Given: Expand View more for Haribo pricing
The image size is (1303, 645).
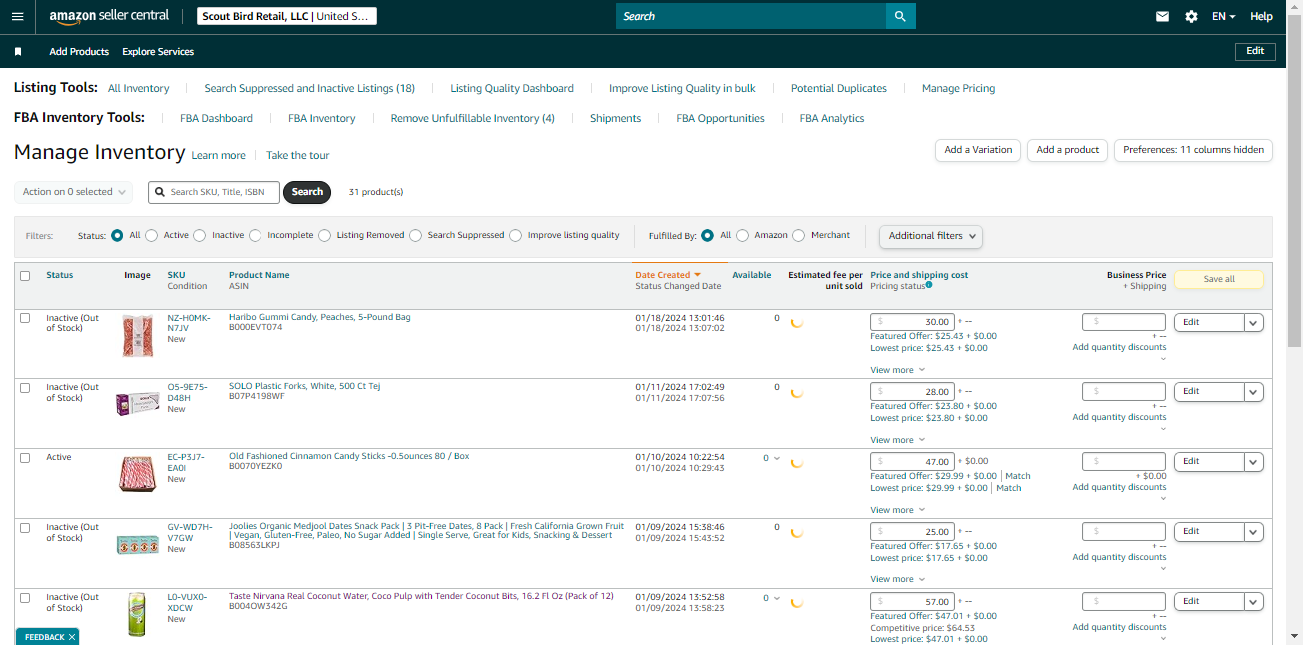Looking at the screenshot, I should point(898,370).
